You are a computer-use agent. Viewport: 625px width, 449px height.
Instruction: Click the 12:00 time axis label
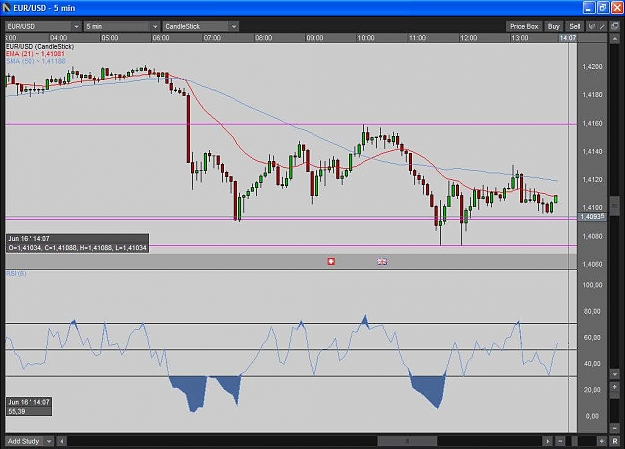coord(468,38)
